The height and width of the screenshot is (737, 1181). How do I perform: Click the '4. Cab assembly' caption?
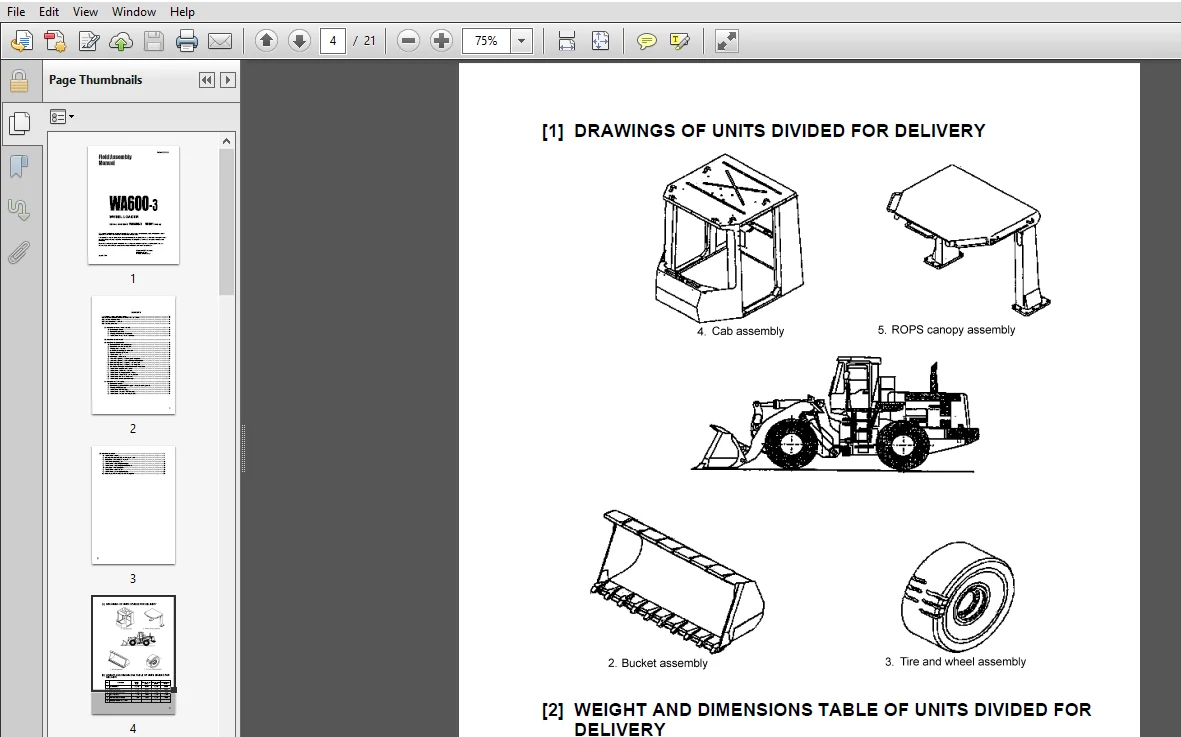(740, 331)
